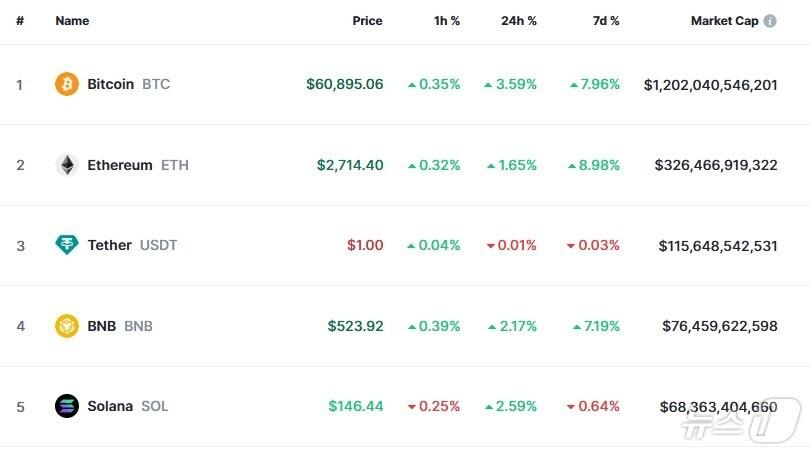Click the Tether logo icon
This screenshot has width=811, height=455.
pos(66,245)
